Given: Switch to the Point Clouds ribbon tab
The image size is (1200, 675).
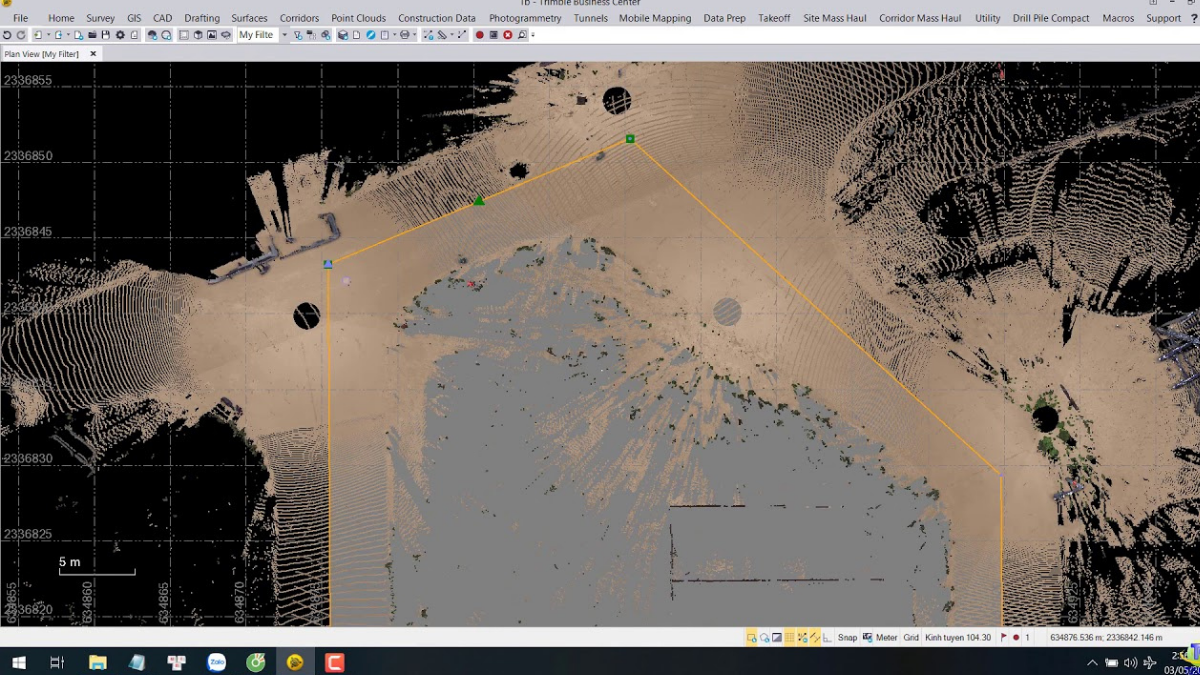Looking at the screenshot, I should (358, 18).
